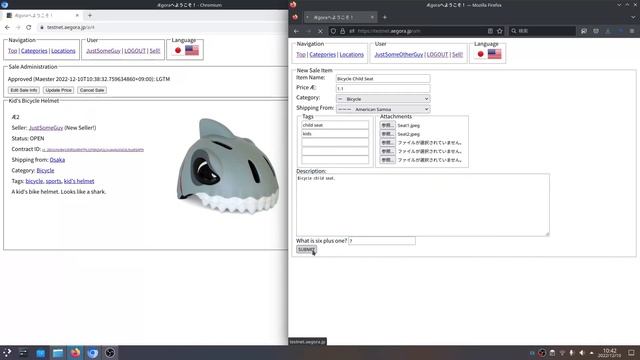Click the Update Price button
The image size is (640, 360).
point(58,90)
